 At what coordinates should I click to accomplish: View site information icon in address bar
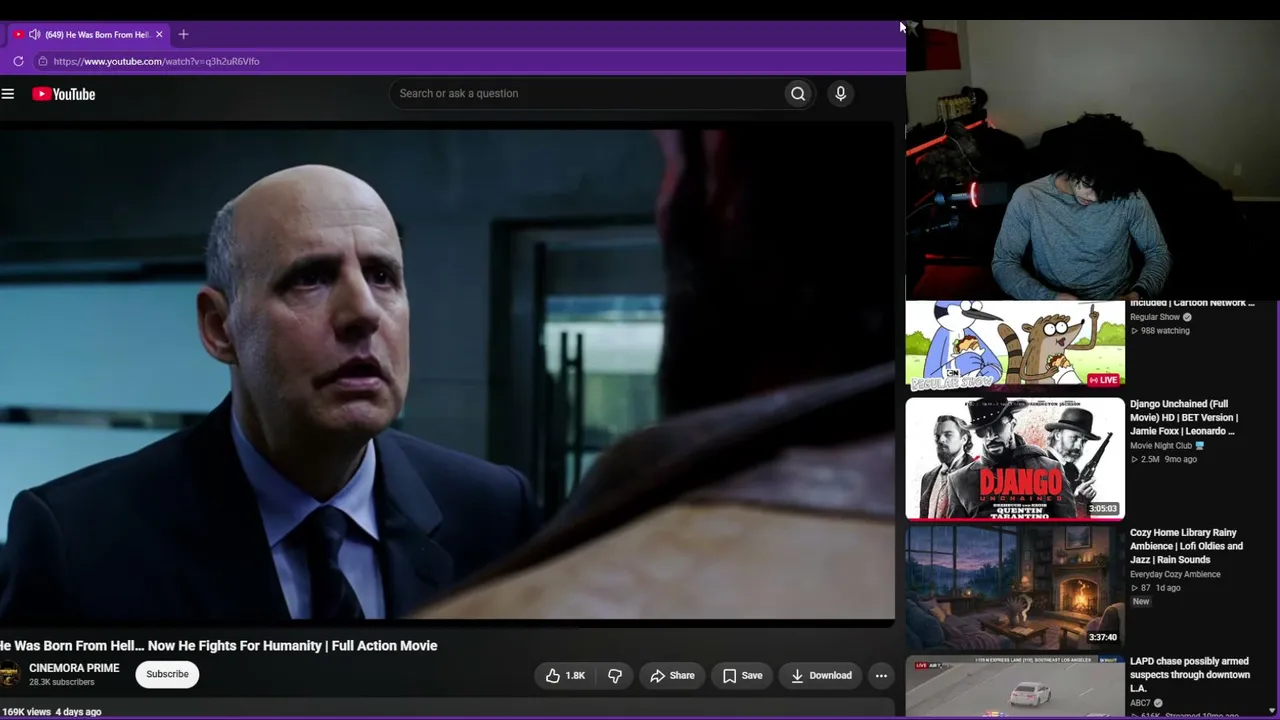[x=42, y=61]
